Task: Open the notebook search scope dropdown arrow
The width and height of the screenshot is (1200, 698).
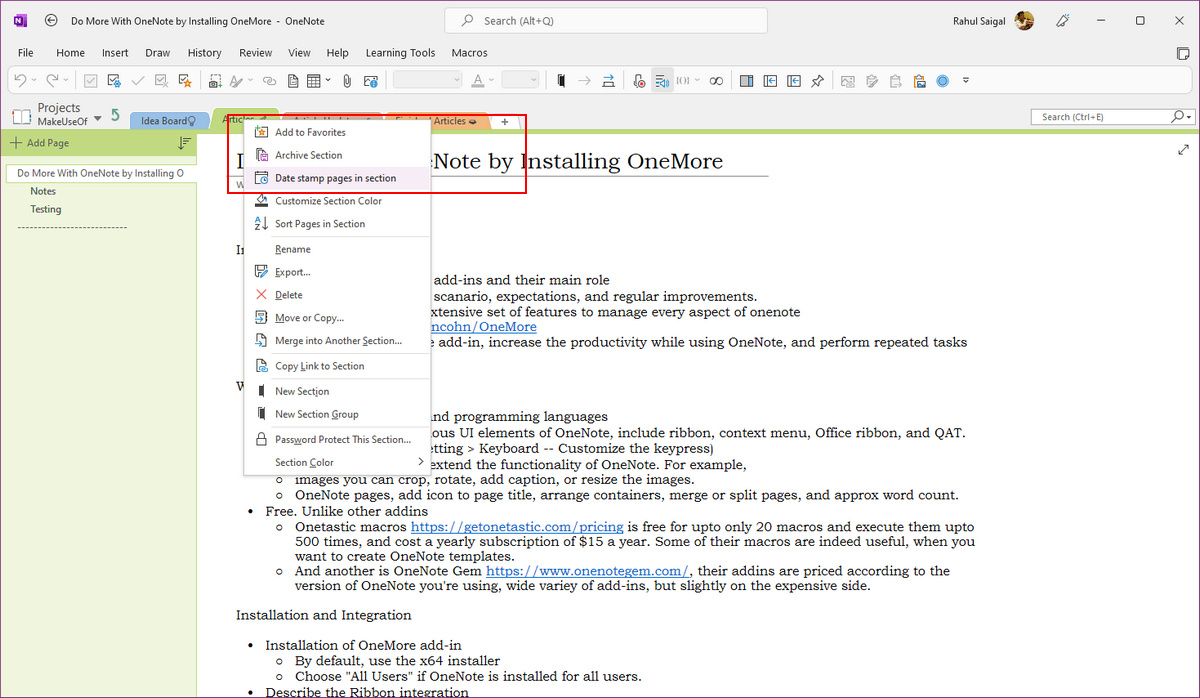Action: point(1190,117)
